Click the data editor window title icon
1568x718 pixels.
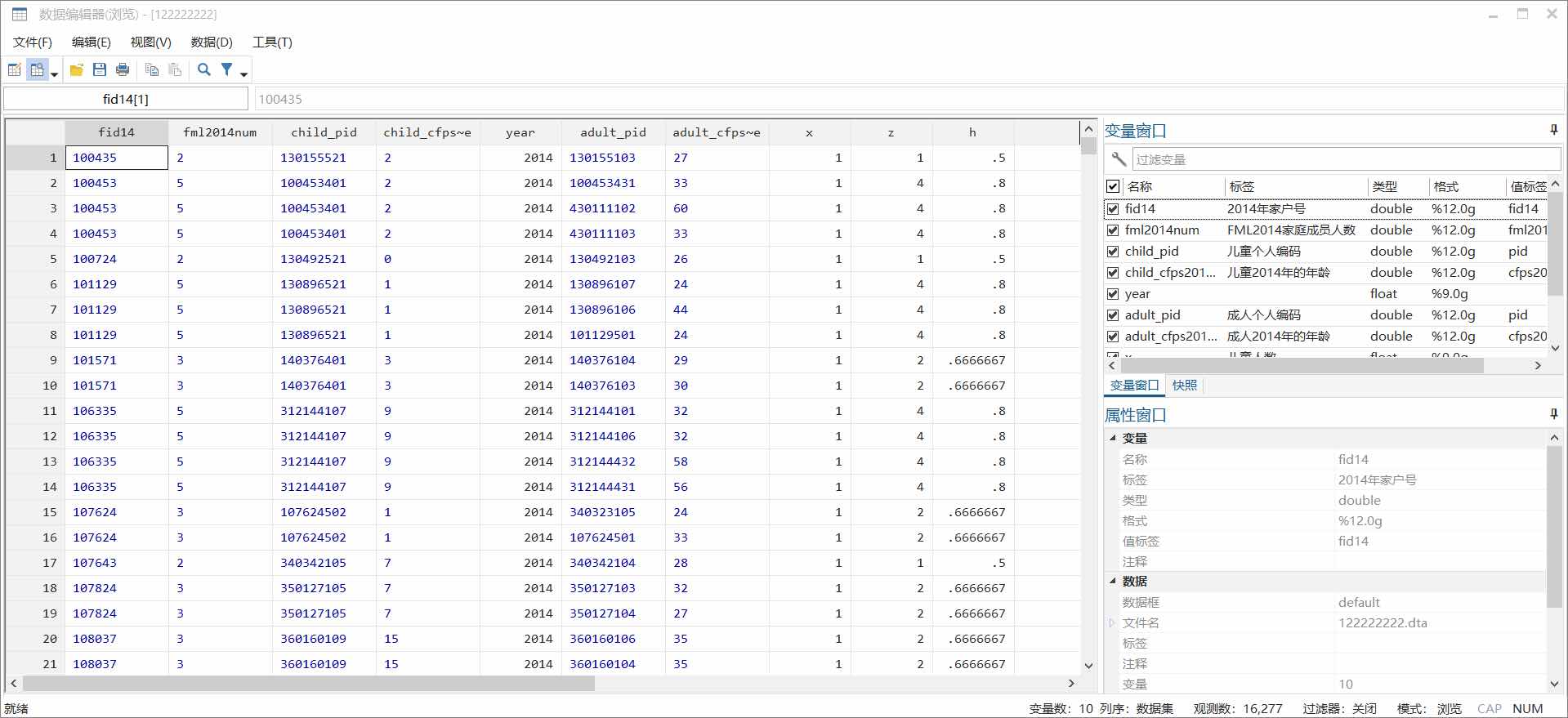click(x=20, y=14)
